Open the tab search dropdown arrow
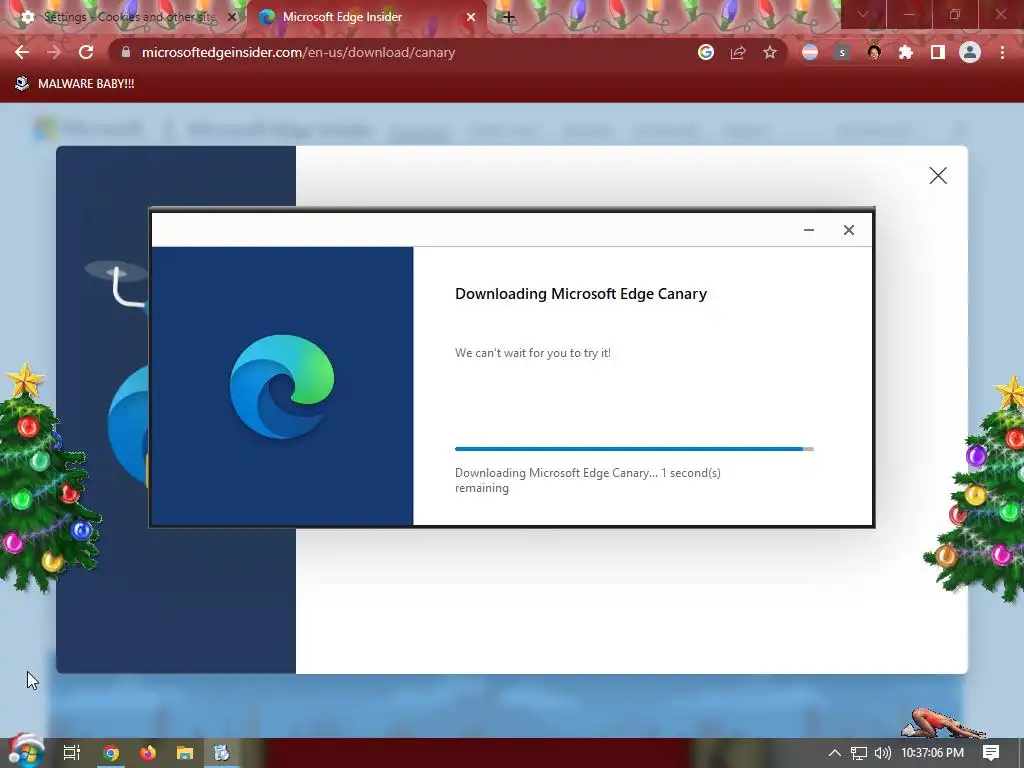 pos(863,14)
